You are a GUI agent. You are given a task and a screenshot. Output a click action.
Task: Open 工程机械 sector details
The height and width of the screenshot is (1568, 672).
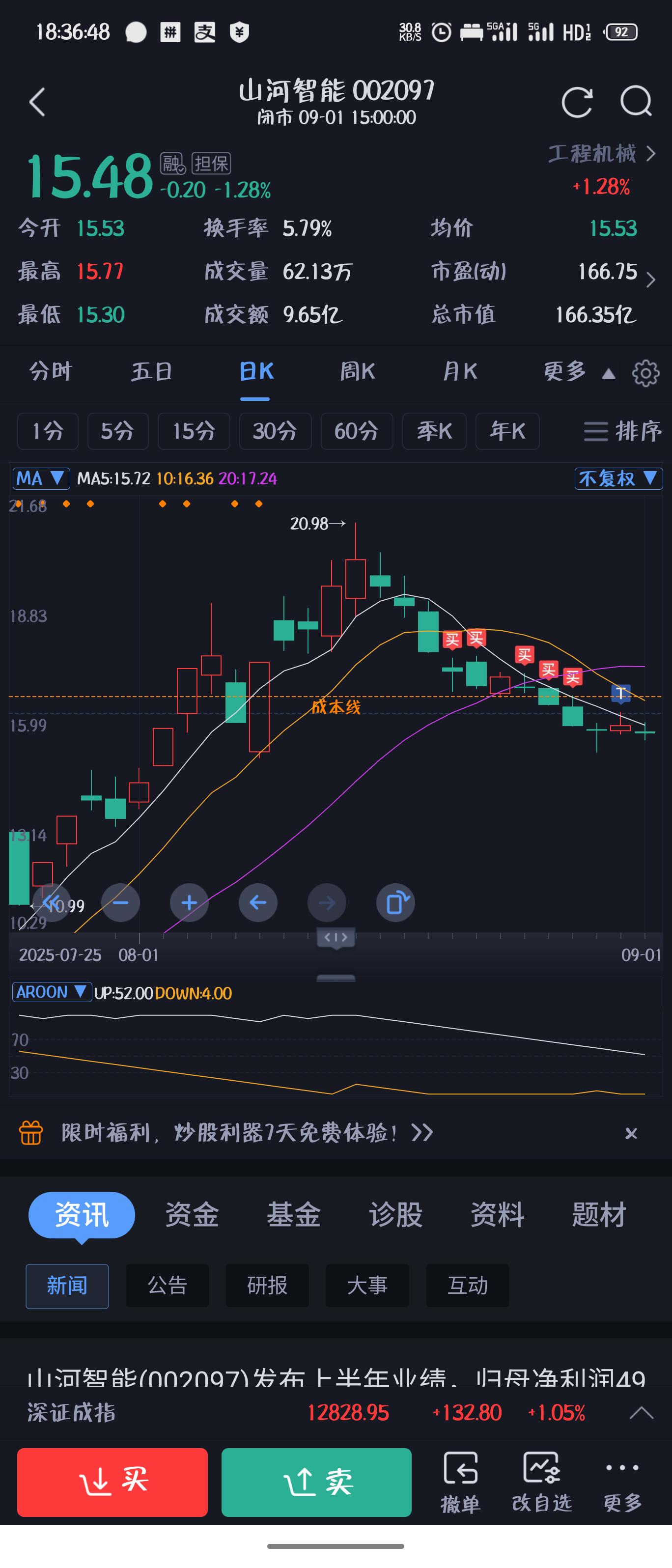pyautogui.click(x=601, y=153)
